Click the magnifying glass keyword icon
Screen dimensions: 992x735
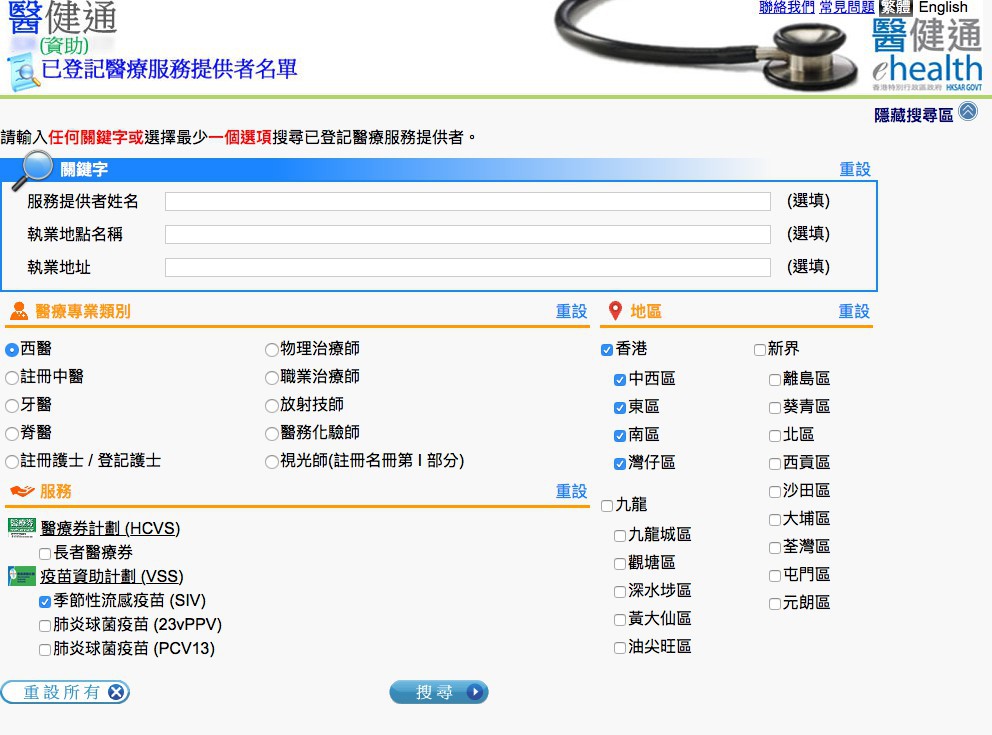(35, 169)
